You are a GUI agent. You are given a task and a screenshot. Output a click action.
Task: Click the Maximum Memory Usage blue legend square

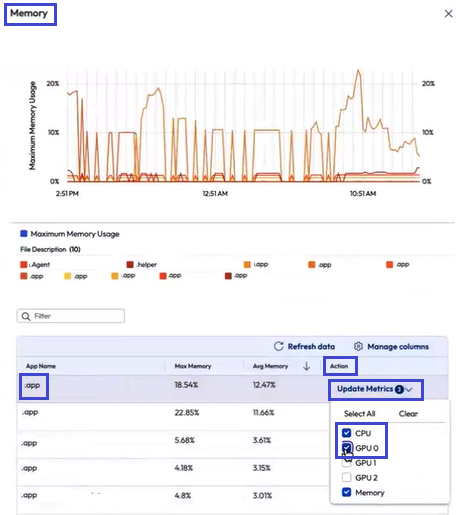coord(24,233)
